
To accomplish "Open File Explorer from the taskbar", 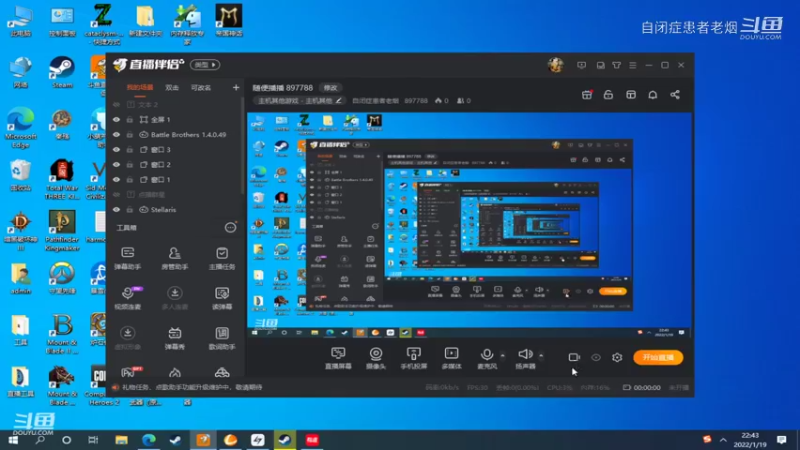I will click(x=121, y=440).
